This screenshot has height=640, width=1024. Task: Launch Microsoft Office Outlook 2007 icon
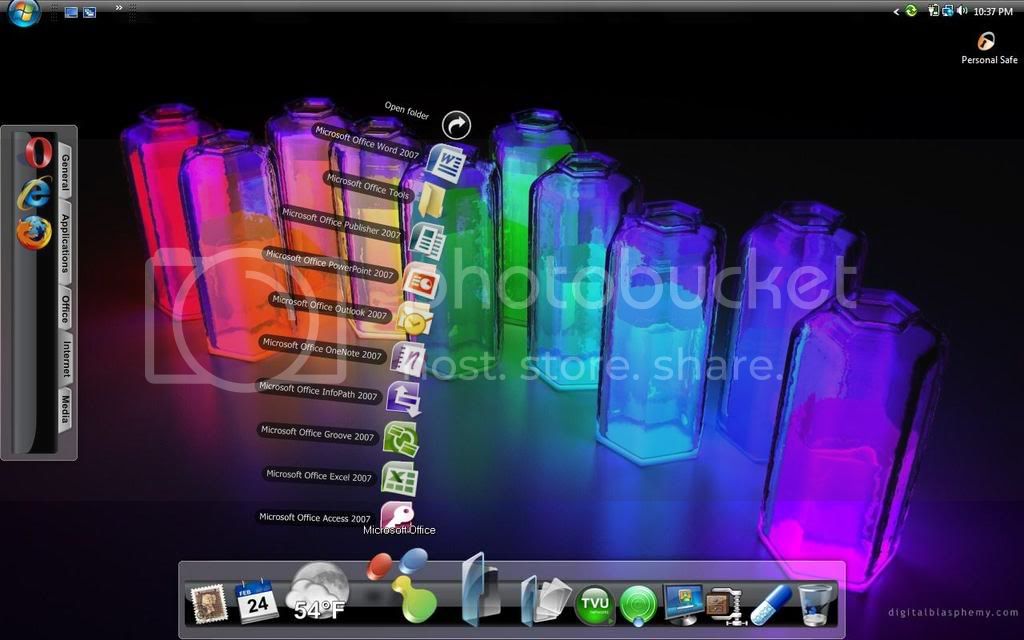pos(415,320)
